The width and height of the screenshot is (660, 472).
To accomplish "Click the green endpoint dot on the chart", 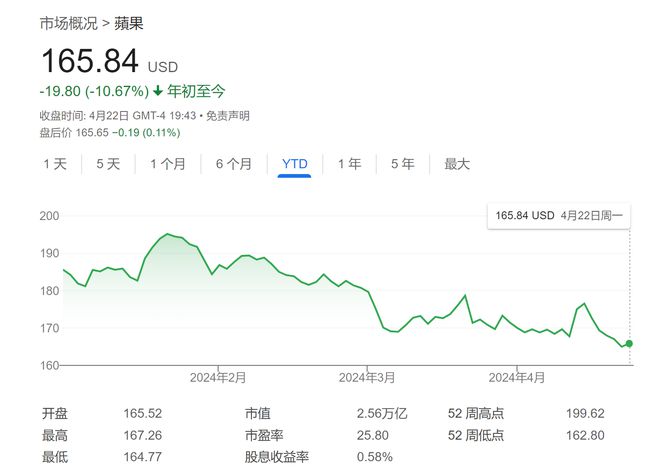I will (629, 344).
